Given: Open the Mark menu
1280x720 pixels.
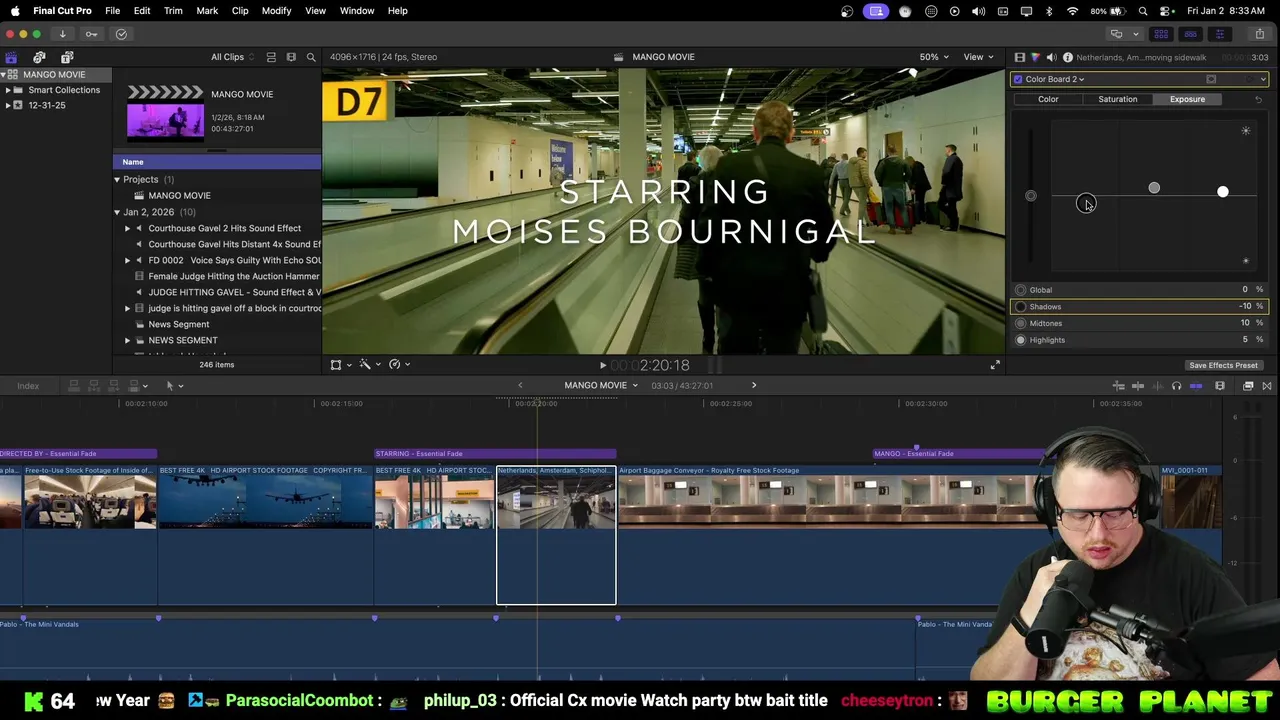Looking at the screenshot, I should click(207, 10).
